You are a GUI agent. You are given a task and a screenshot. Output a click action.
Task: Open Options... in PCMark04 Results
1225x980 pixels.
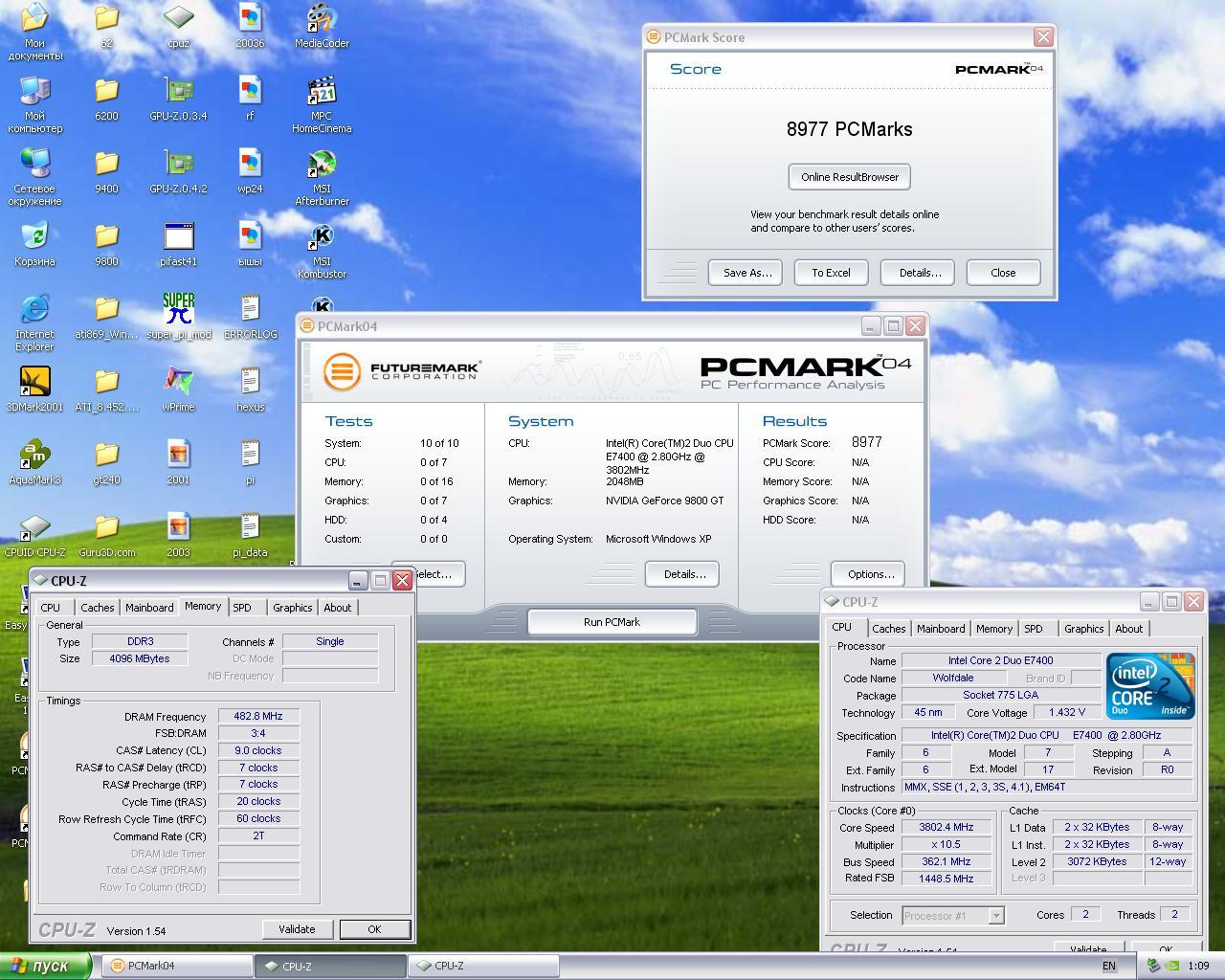pyautogui.click(x=870, y=574)
